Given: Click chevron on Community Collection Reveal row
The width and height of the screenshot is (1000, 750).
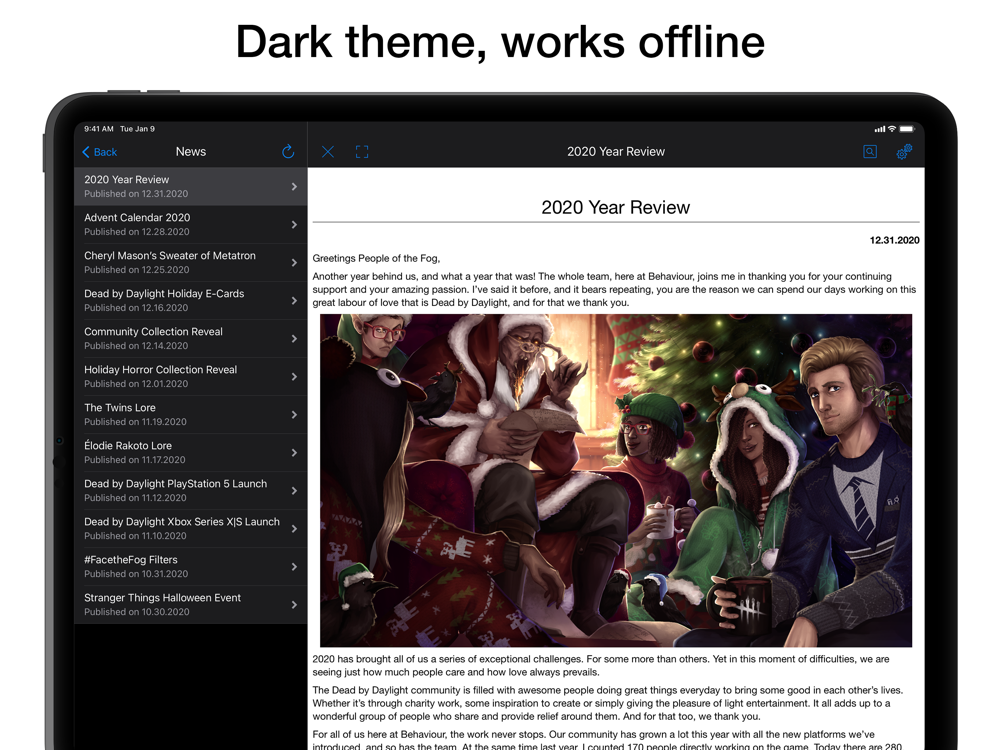Looking at the screenshot, I should coord(294,339).
